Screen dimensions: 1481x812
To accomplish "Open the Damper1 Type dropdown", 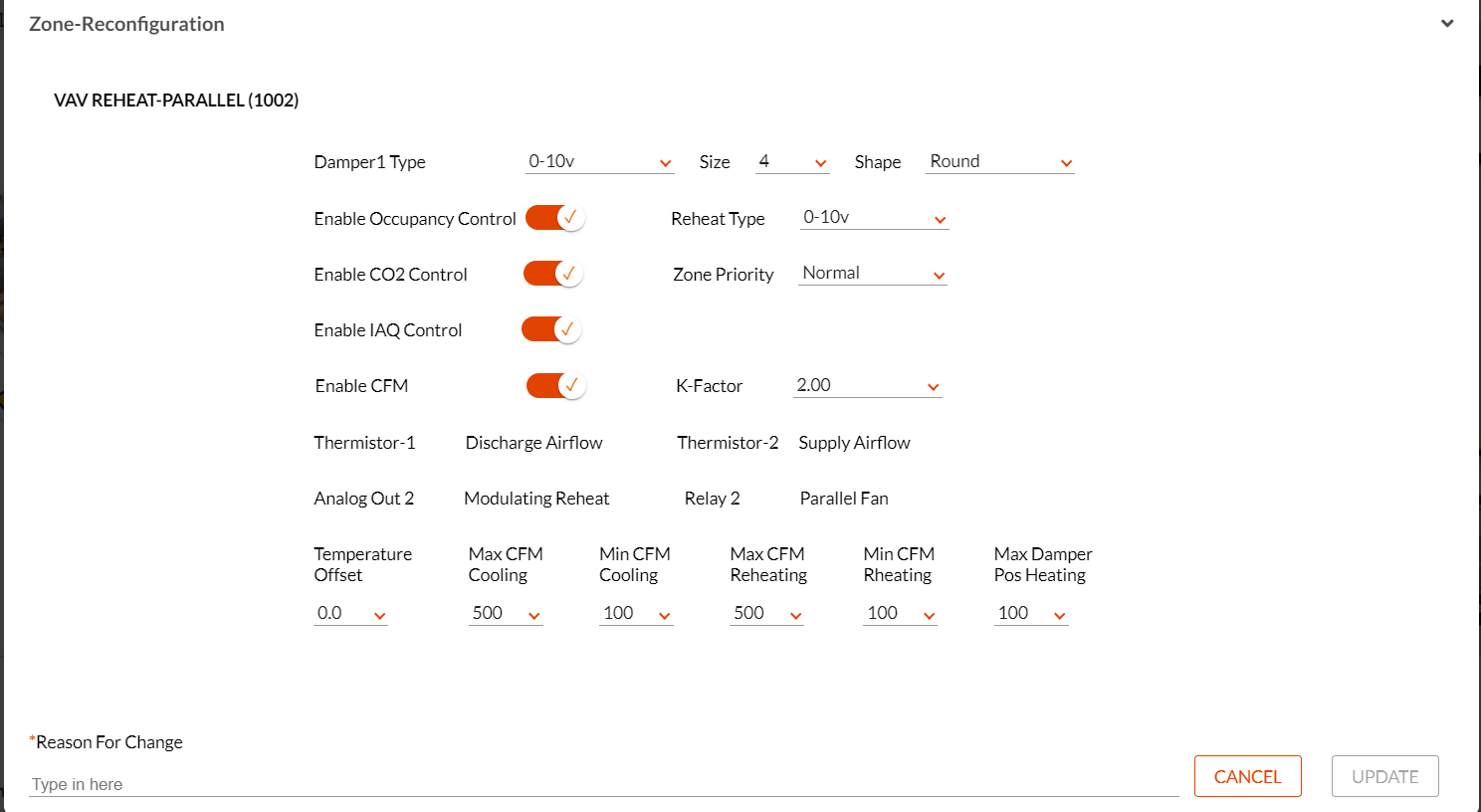I will [600, 161].
